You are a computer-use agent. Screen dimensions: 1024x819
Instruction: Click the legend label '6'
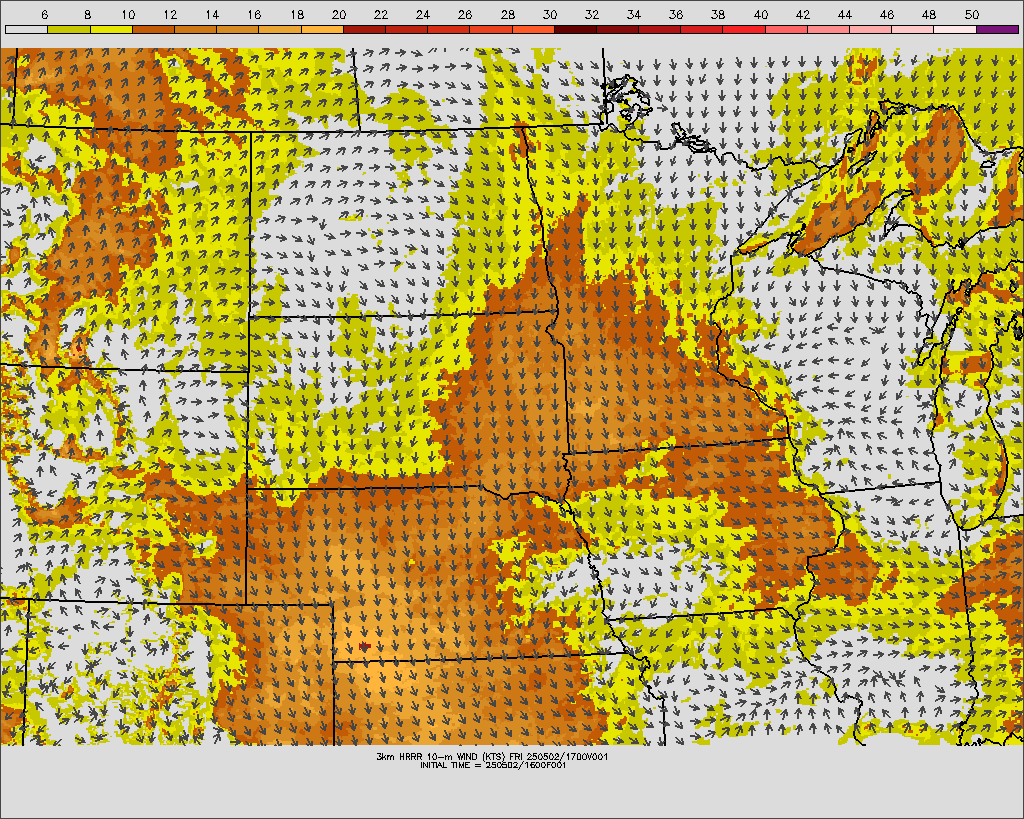[x=44, y=14]
